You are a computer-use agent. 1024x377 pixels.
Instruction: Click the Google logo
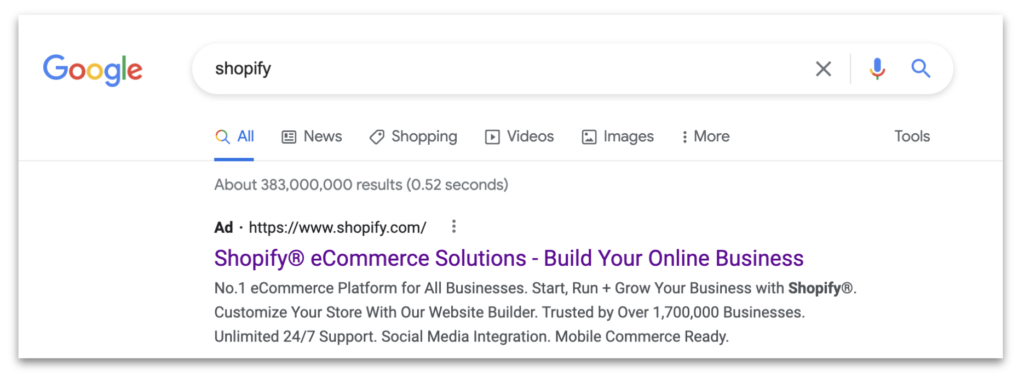tap(93, 70)
